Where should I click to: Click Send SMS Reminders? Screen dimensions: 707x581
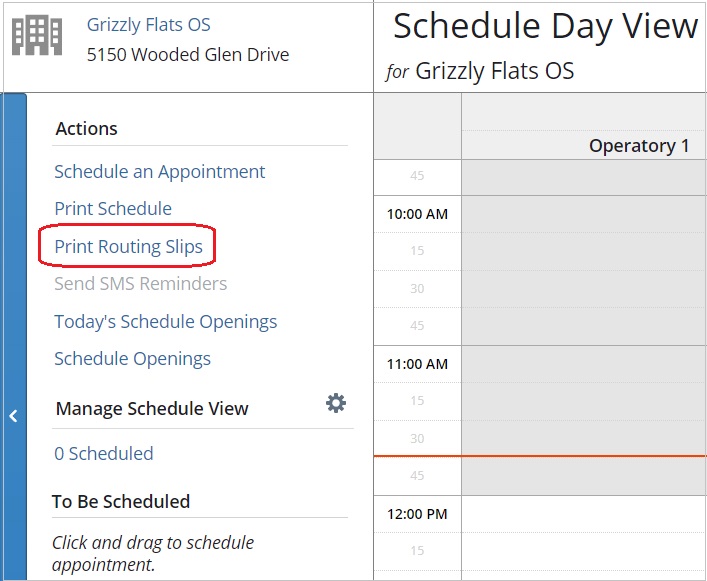(141, 284)
